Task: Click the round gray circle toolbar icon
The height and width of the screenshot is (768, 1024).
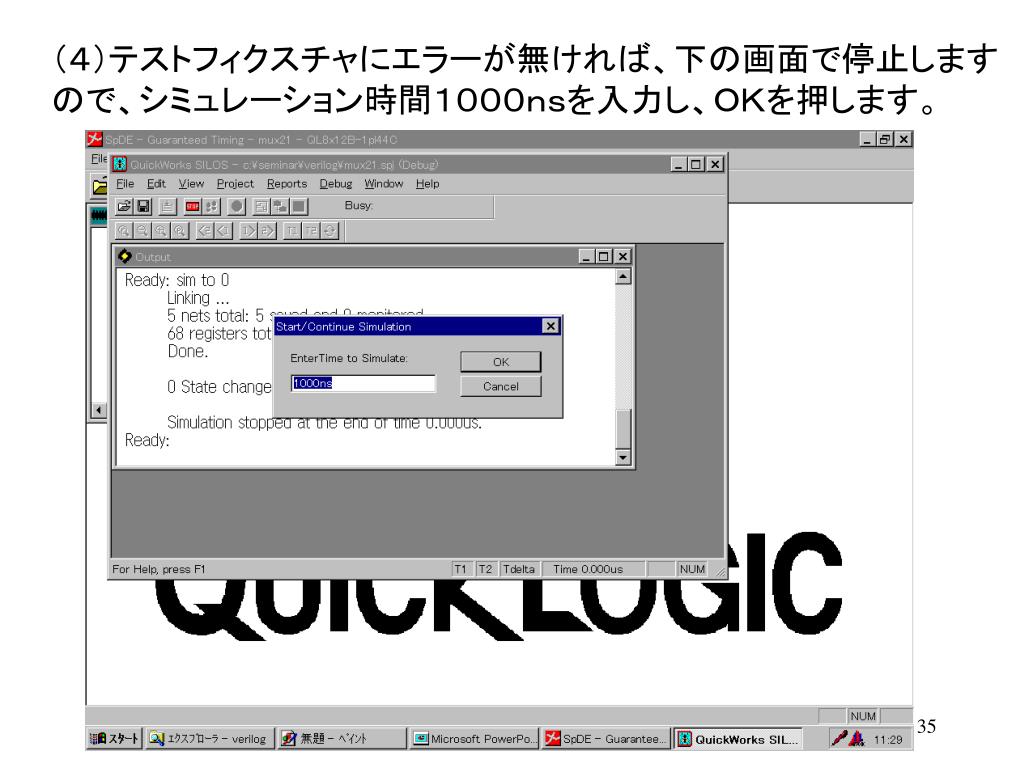Action: pos(236,206)
